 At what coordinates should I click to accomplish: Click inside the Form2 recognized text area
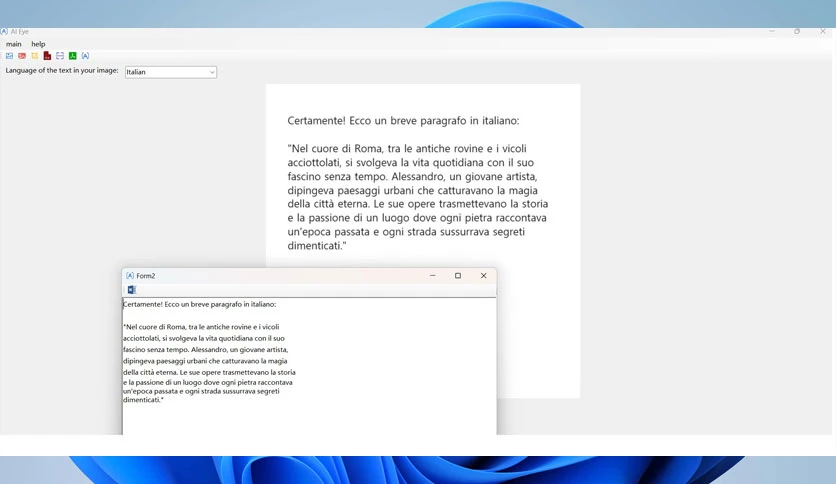pos(309,366)
